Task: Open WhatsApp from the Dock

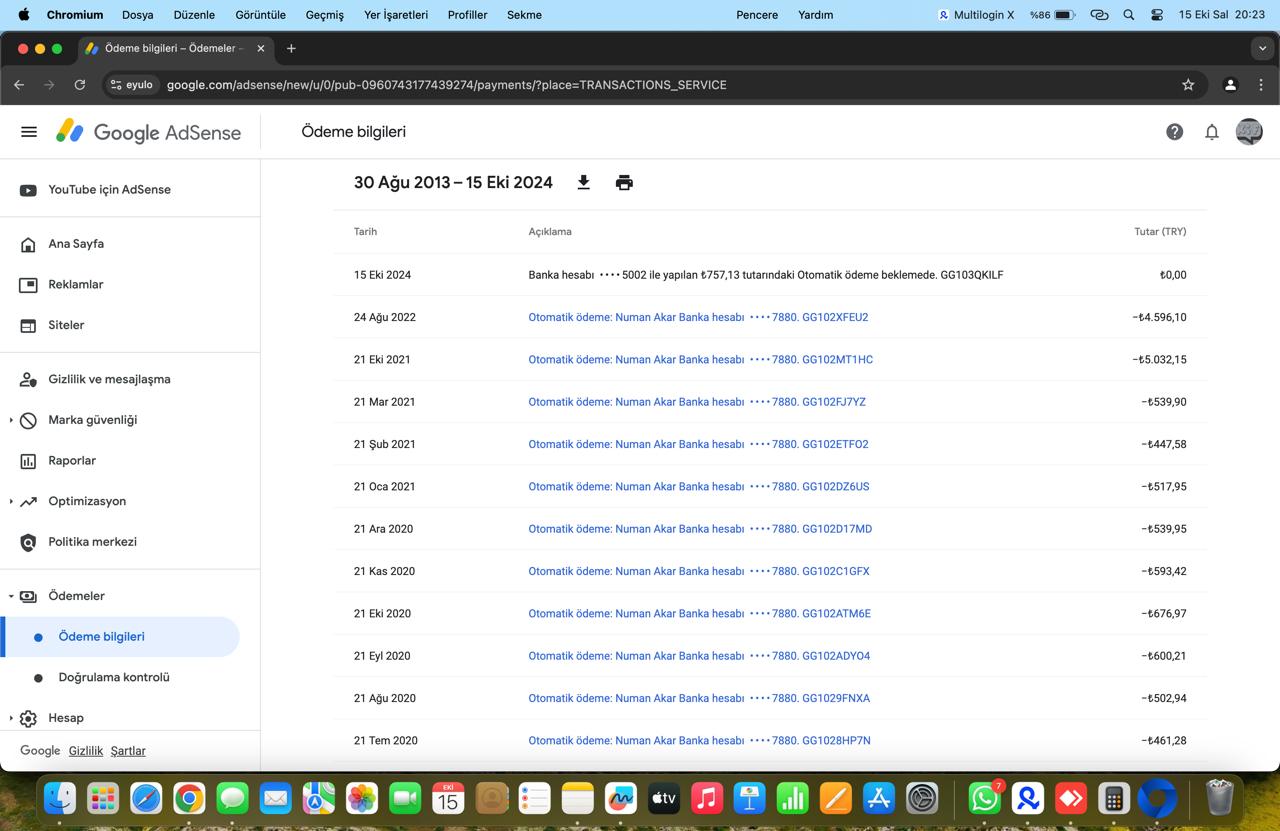Action: point(985,798)
